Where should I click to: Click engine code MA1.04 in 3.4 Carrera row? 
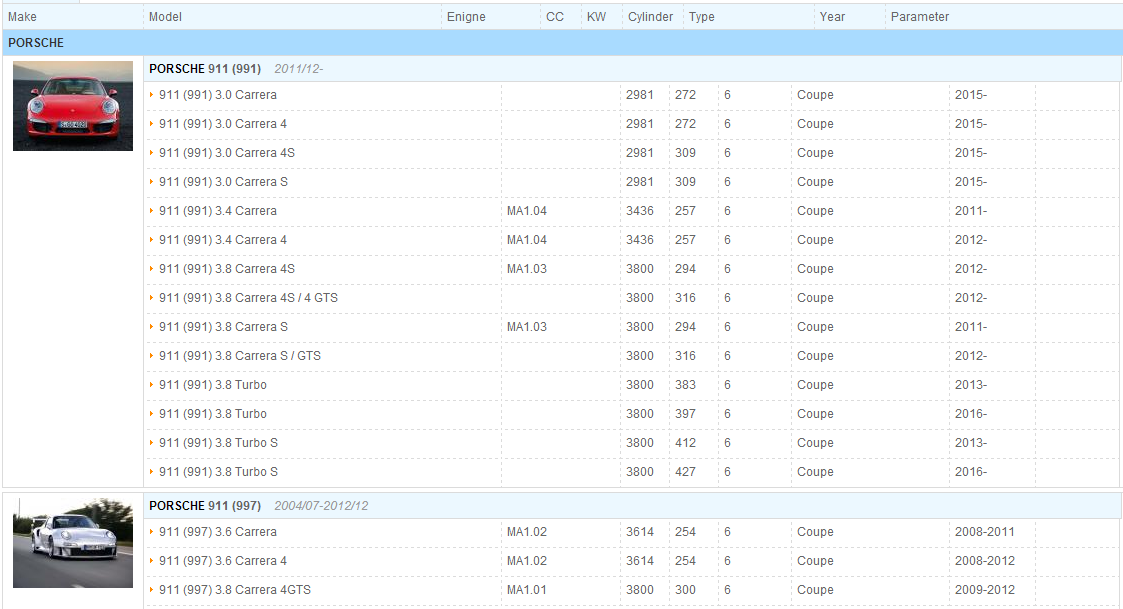point(527,211)
